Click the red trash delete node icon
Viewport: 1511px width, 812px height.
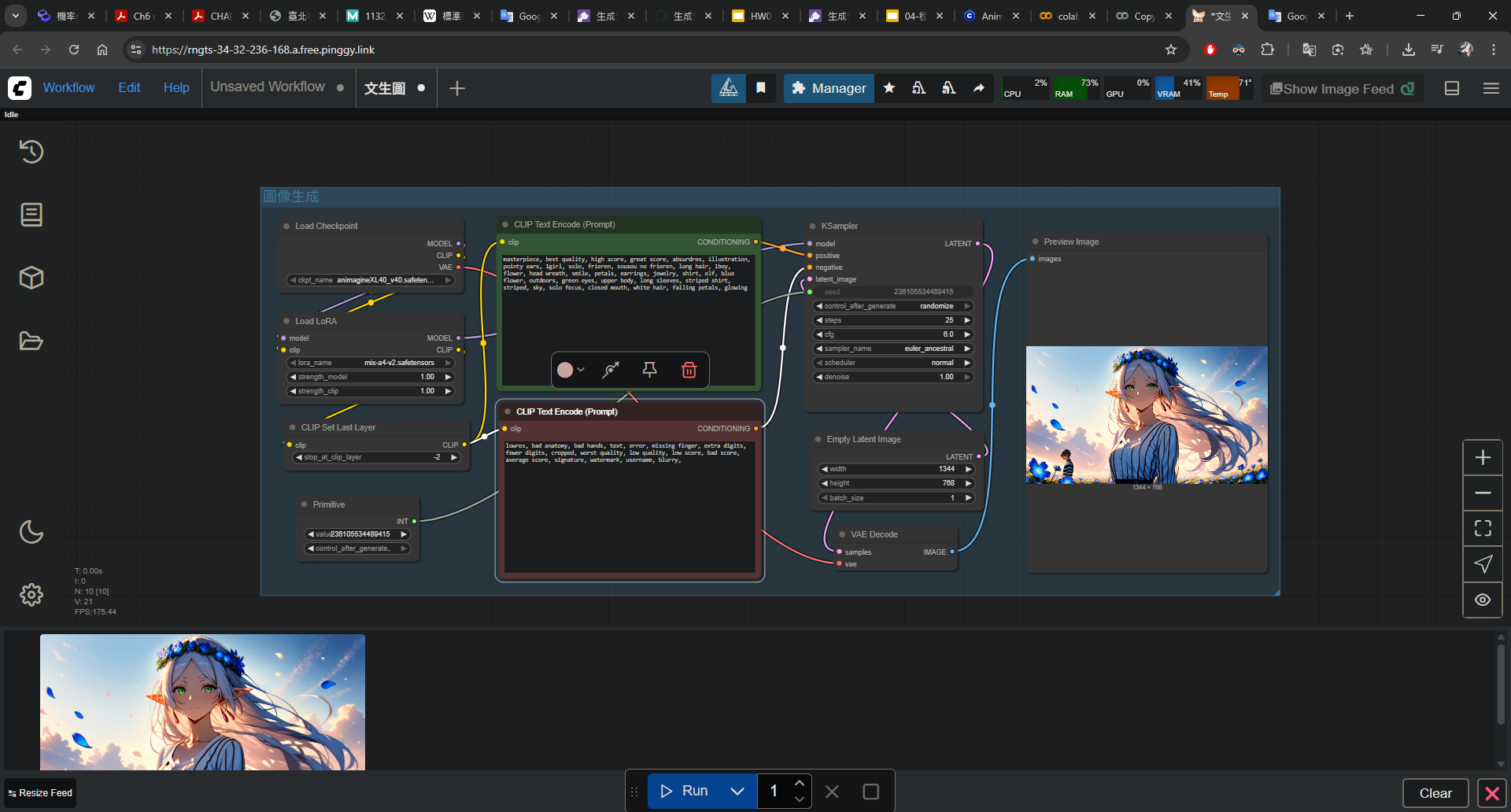point(689,370)
